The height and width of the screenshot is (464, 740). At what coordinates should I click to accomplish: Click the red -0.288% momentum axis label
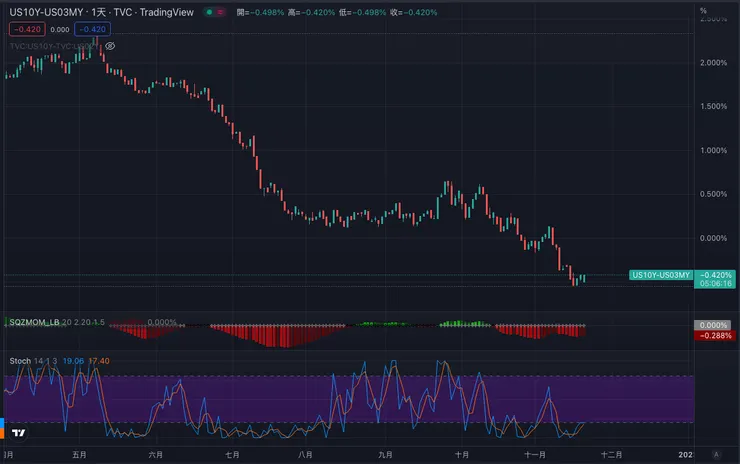click(x=715, y=336)
